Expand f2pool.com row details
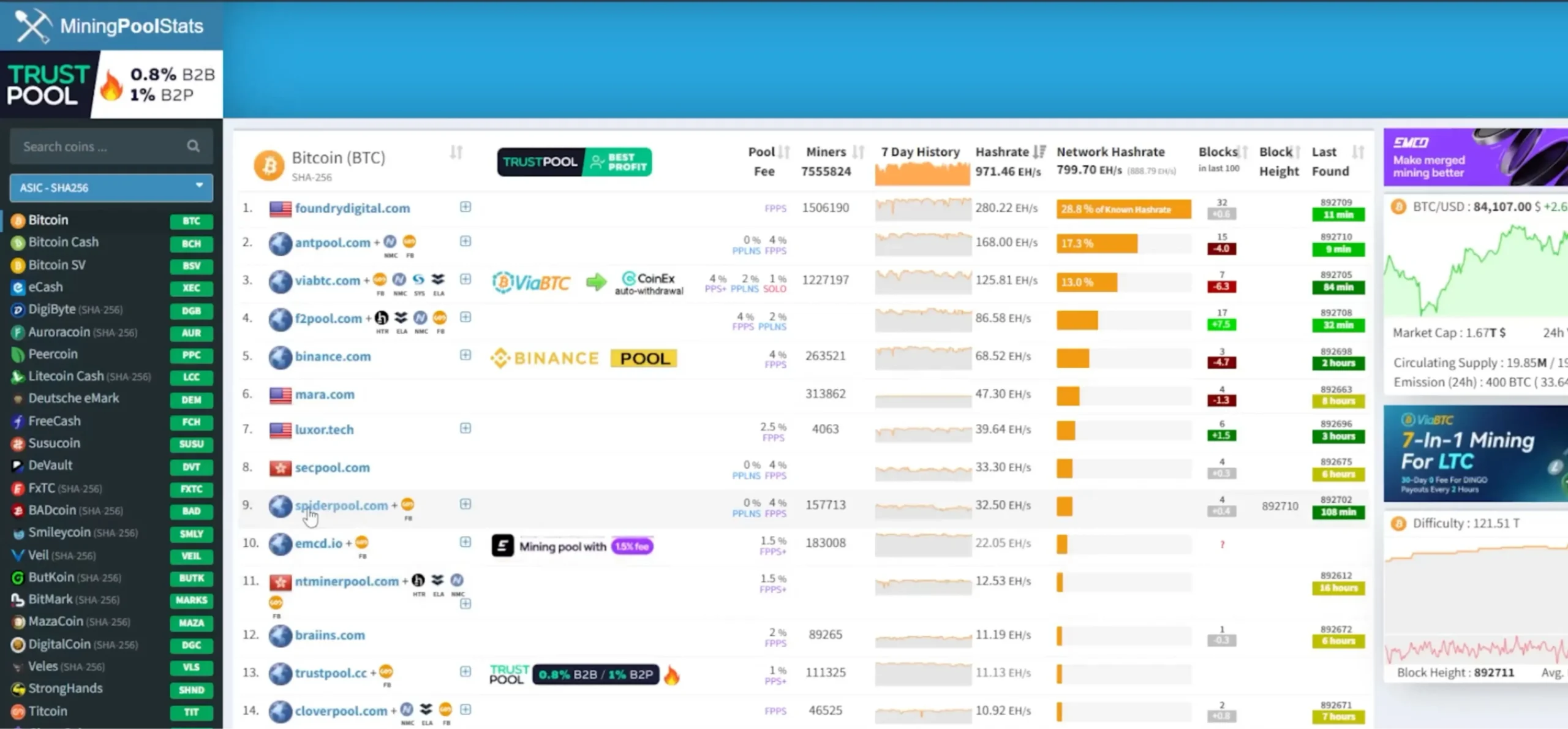1568x729 pixels. click(466, 317)
